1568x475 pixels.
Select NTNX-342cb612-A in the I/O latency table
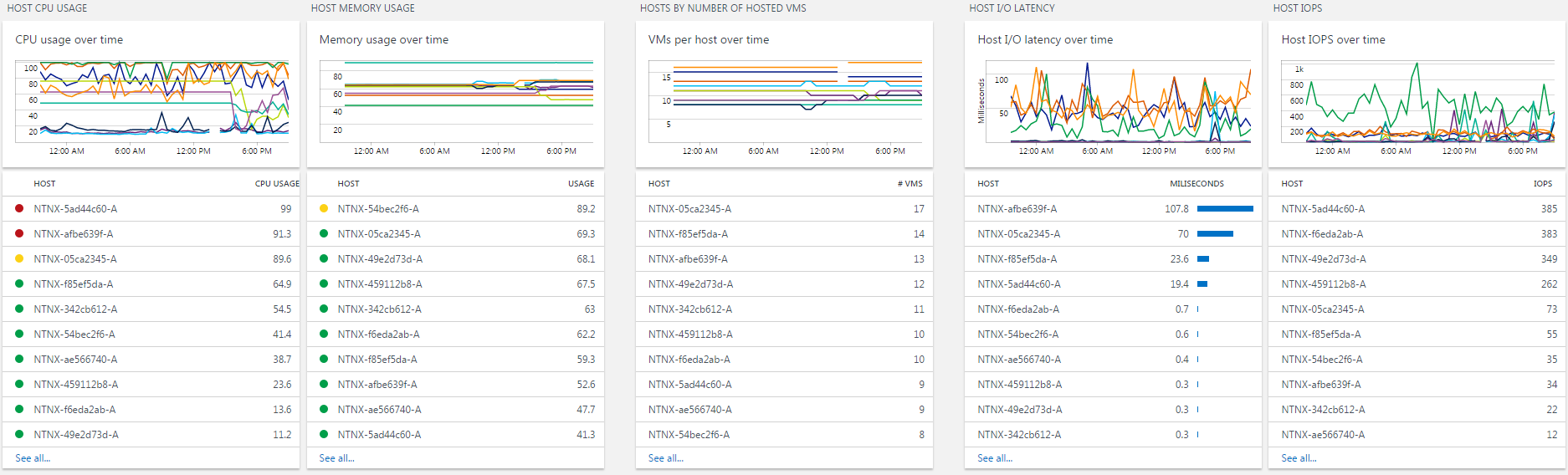(x=1019, y=435)
